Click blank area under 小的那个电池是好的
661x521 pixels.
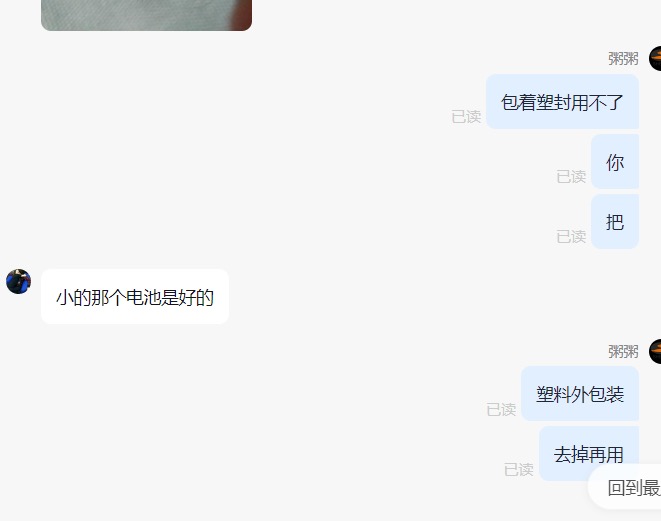click(135, 400)
